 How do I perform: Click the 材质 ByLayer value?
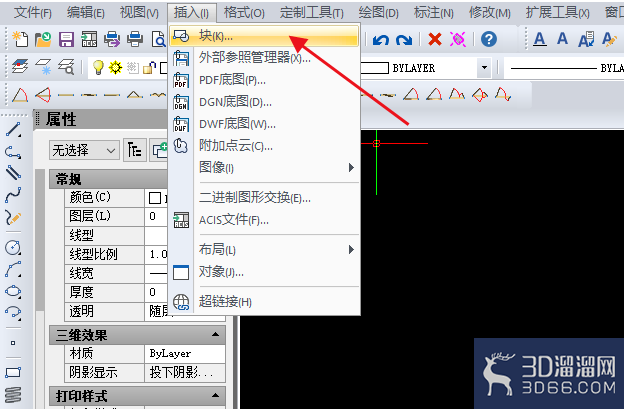185,353
